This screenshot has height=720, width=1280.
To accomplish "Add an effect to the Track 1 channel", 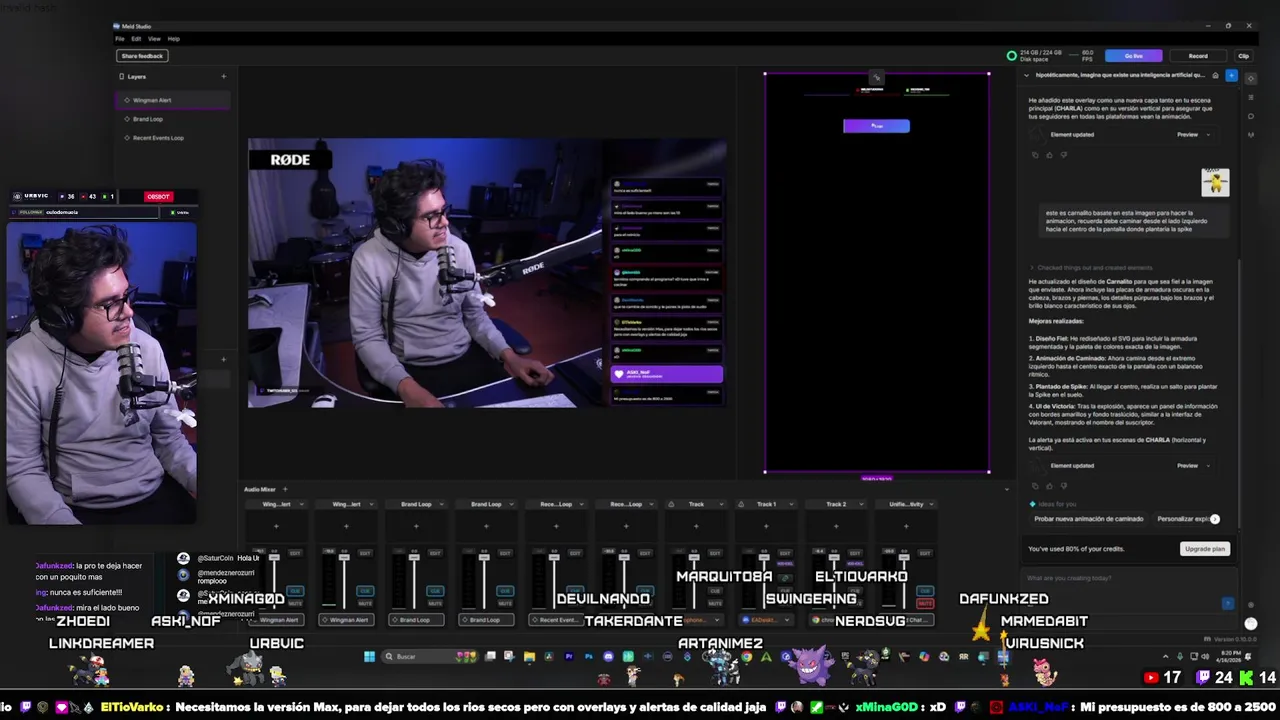I will (x=766, y=526).
